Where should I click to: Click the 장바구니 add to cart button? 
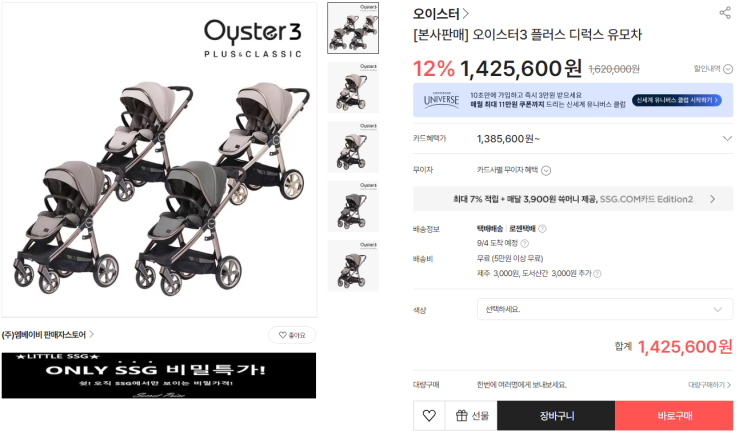point(556,416)
